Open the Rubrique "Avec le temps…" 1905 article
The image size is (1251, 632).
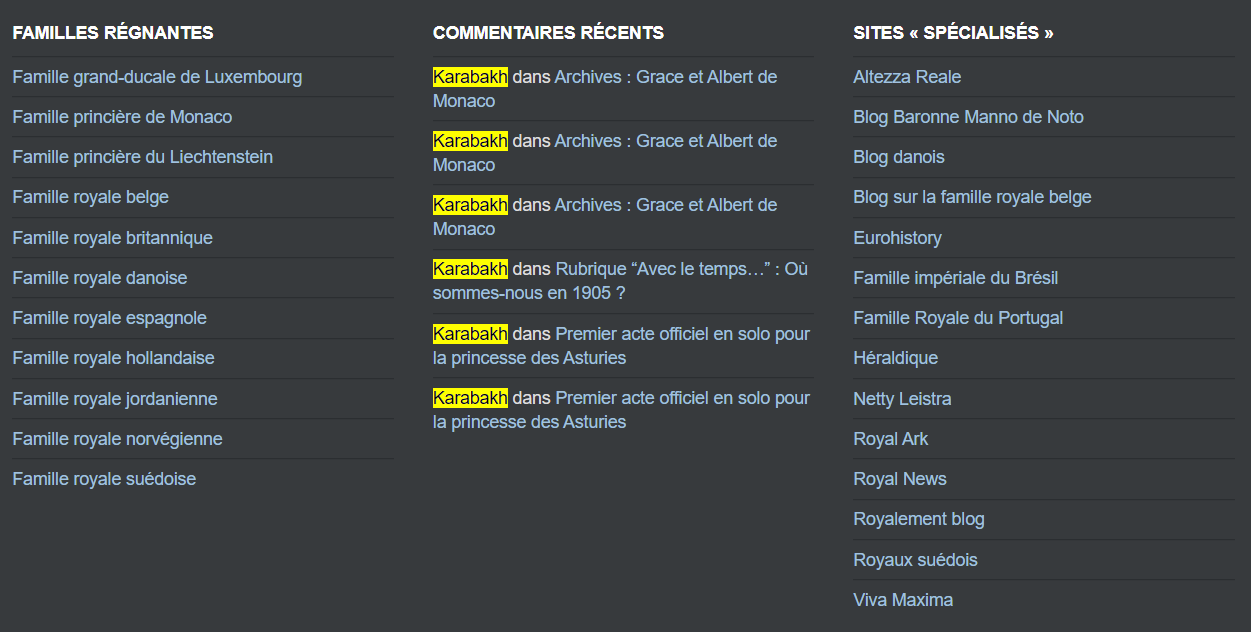click(x=681, y=270)
